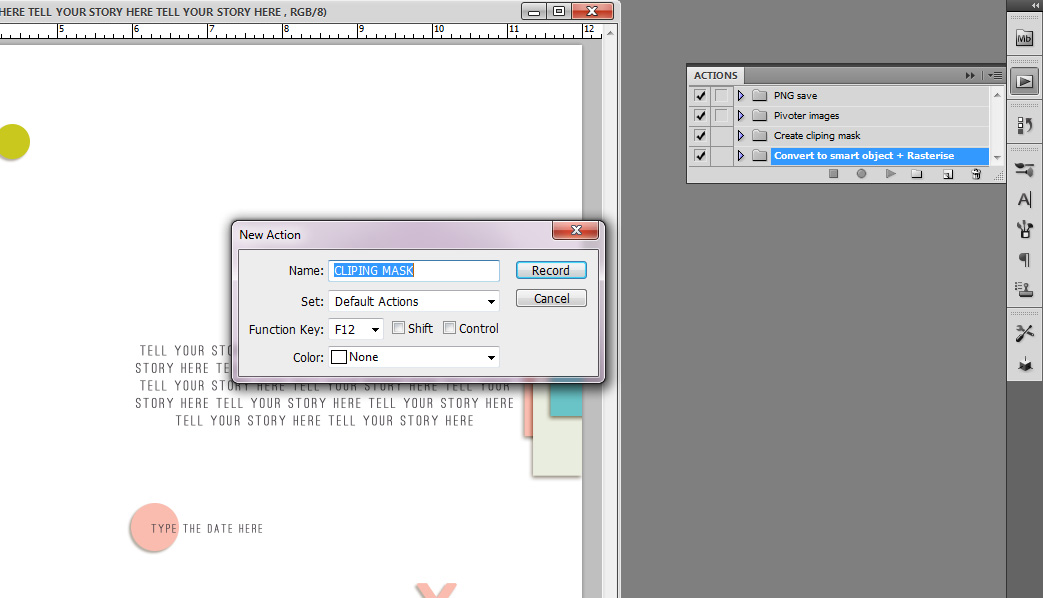Create a new action set via folder icon
Viewport: 1043px width, 598px height.
tap(917, 174)
